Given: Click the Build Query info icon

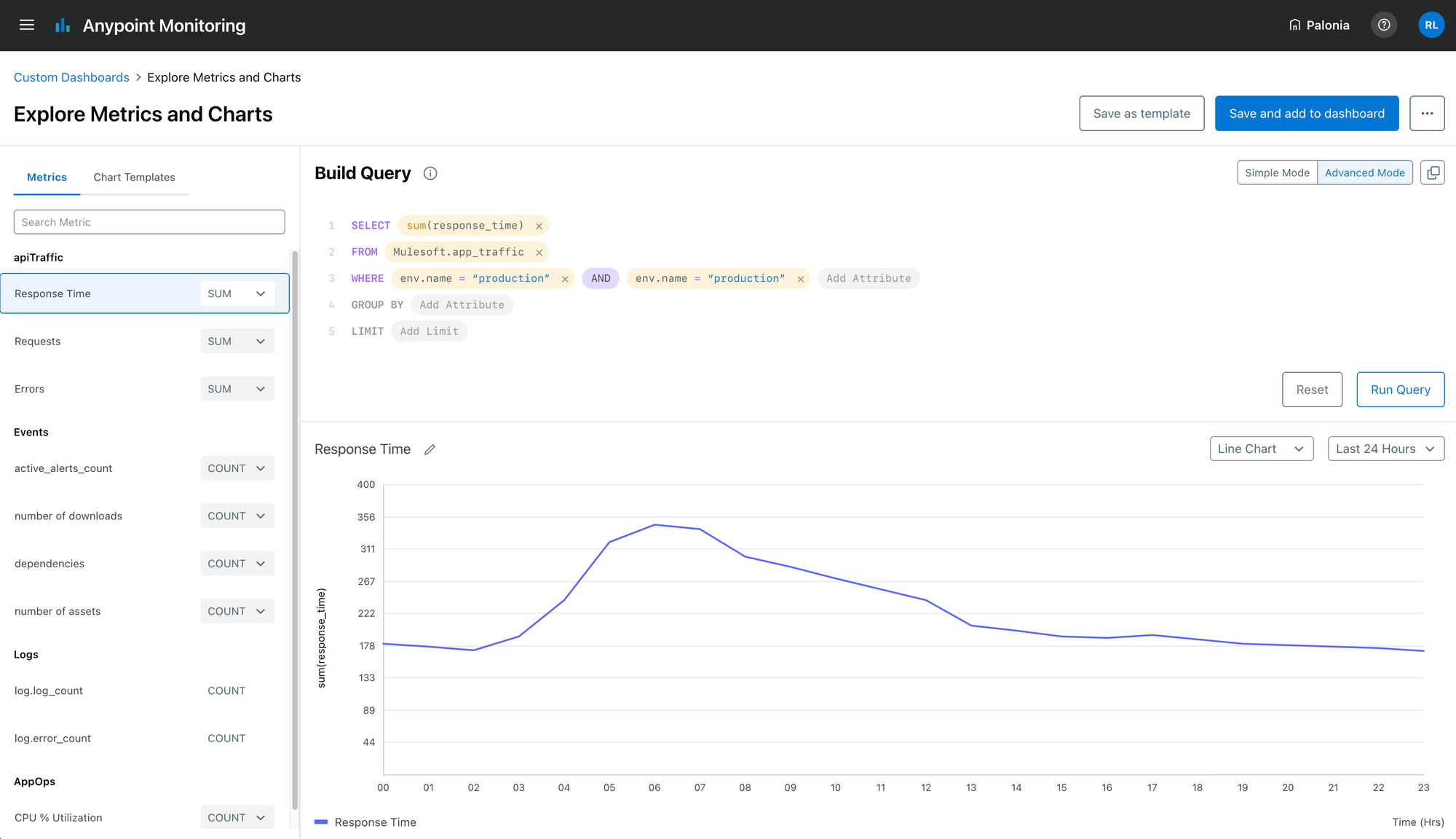Looking at the screenshot, I should (x=430, y=173).
